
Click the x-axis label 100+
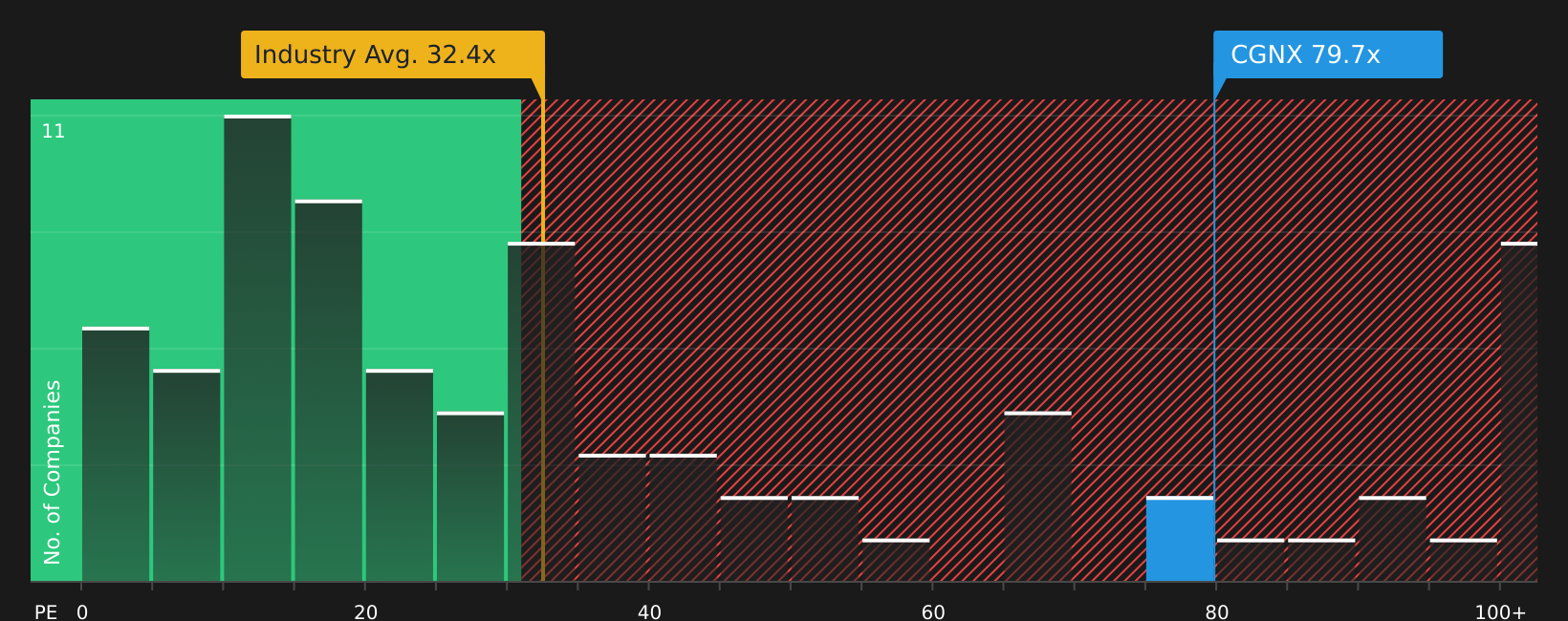point(1500,611)
